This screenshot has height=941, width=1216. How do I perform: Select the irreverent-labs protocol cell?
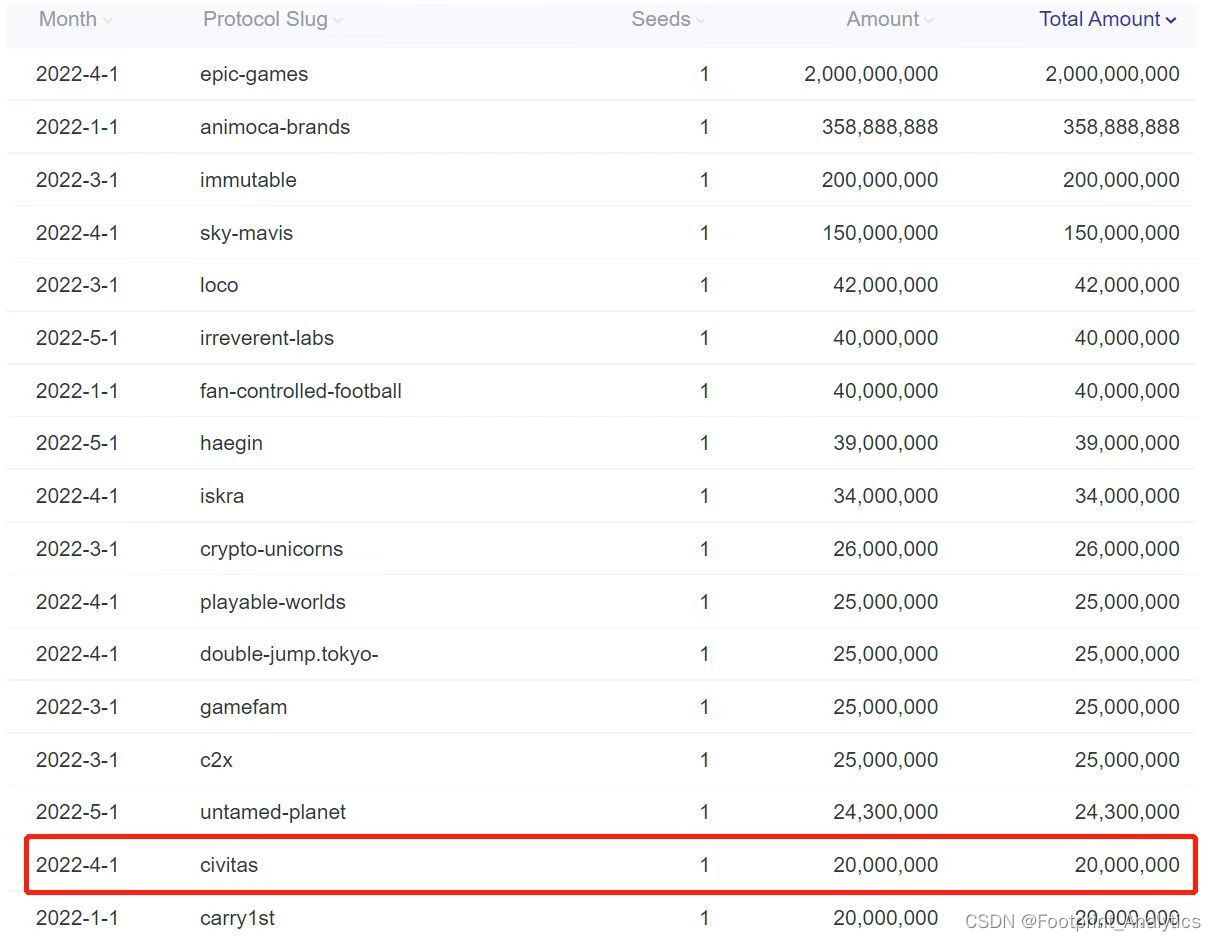(267, 338)
